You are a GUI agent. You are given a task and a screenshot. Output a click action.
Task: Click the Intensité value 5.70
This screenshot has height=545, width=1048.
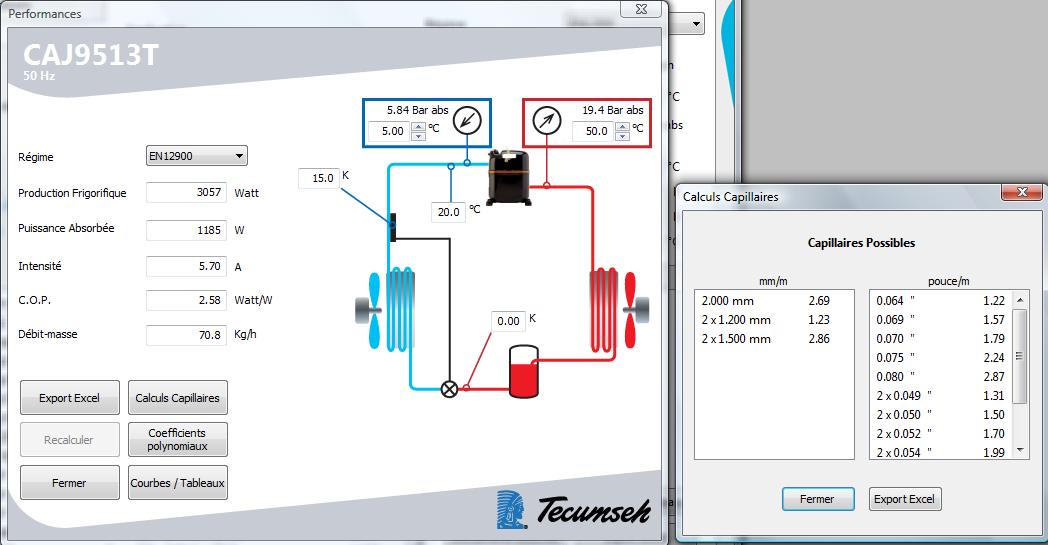(186, 266)
